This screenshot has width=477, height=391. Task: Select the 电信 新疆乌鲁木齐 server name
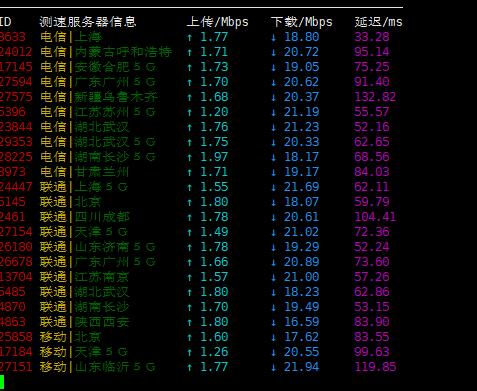pyautogui.click(x=99, y=97)
